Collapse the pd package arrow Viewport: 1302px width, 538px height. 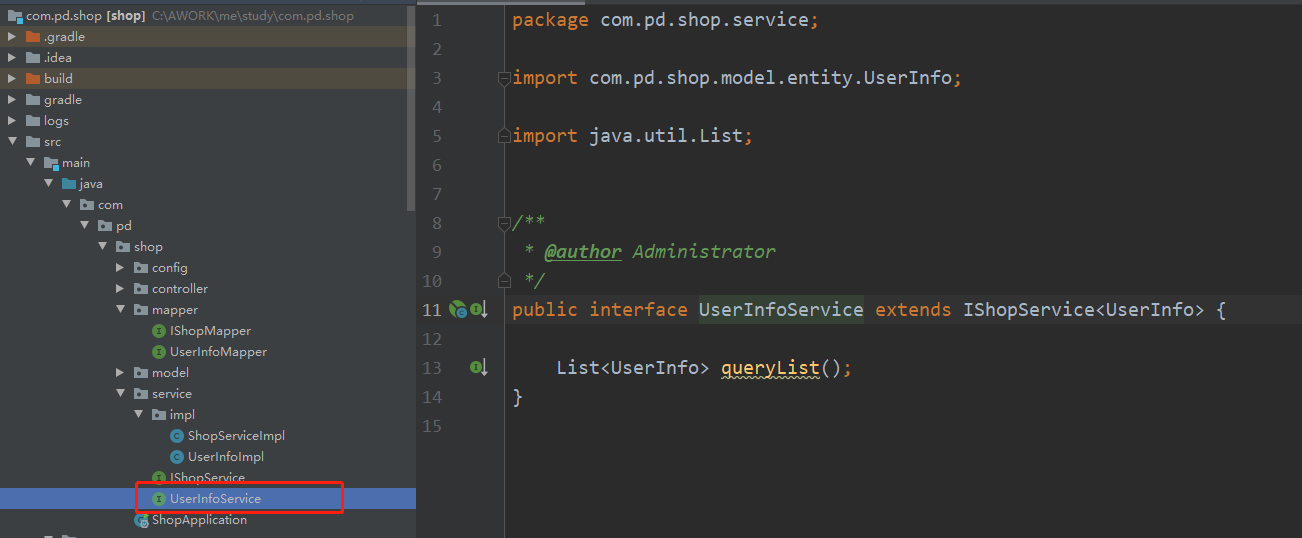coord(84,225)
